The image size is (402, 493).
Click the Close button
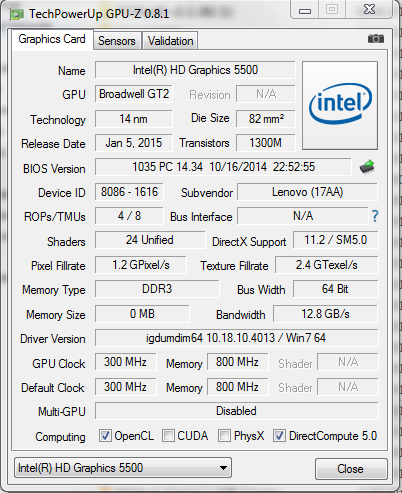tap(351, 469)
